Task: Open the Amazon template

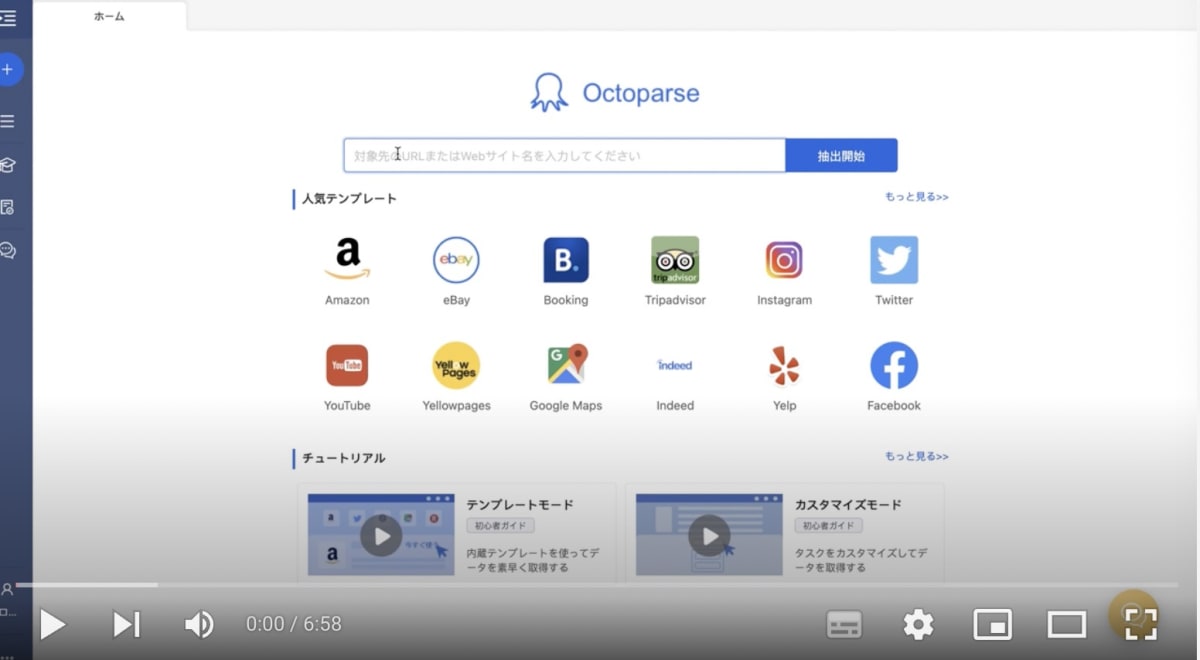Action: [x=347, y=260]
